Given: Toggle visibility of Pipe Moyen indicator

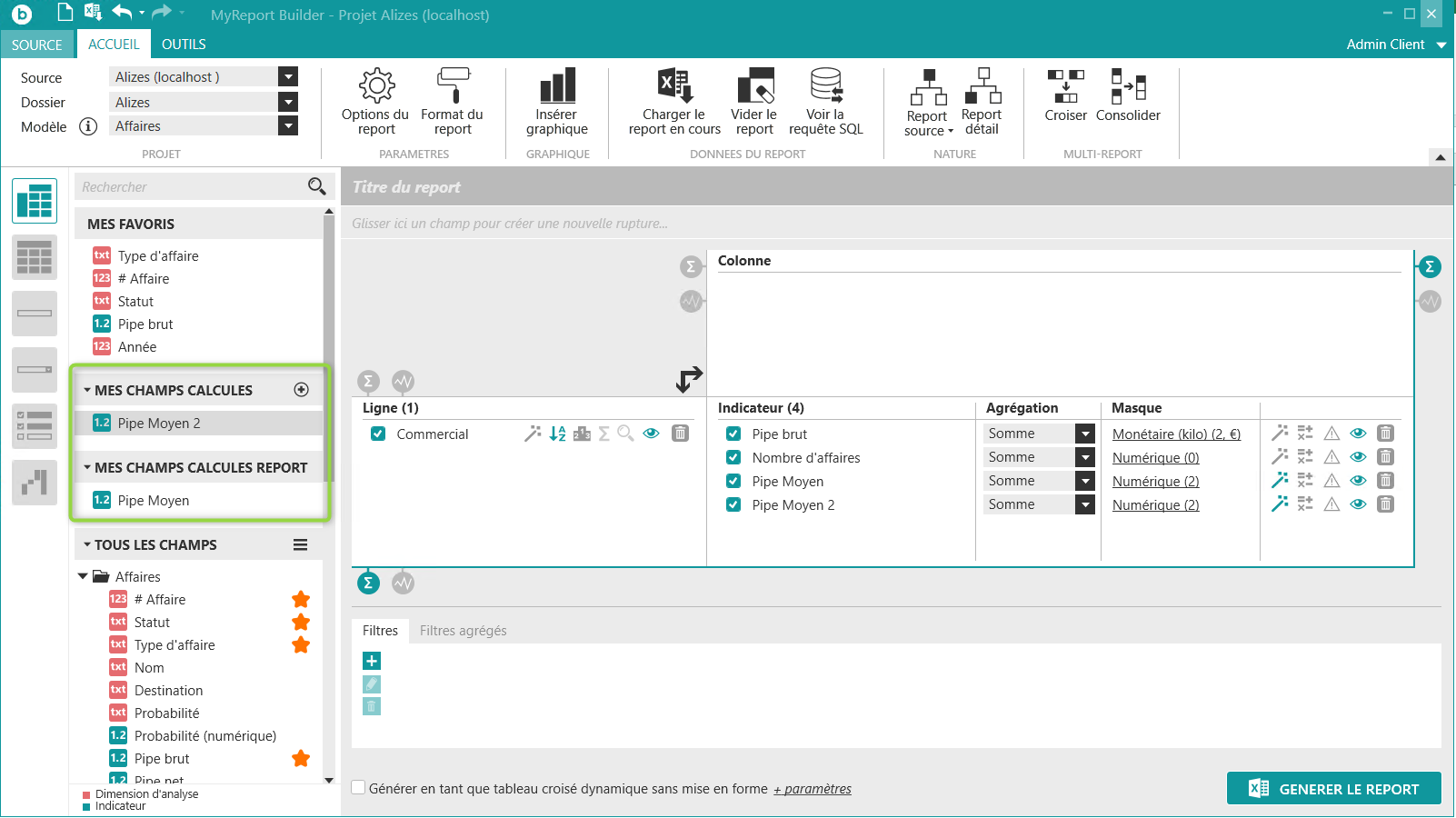Looking at the screenshot, I should (x=1358, y=481).
